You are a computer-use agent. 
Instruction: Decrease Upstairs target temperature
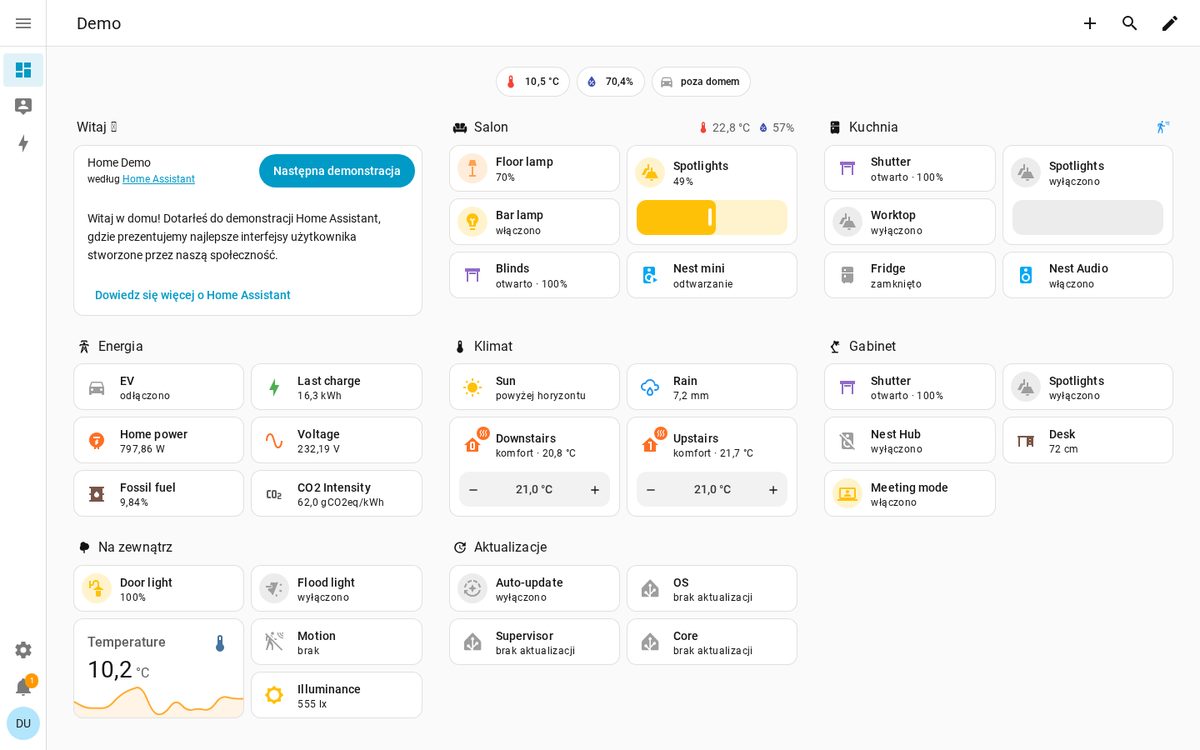click(x=651, y=490)
